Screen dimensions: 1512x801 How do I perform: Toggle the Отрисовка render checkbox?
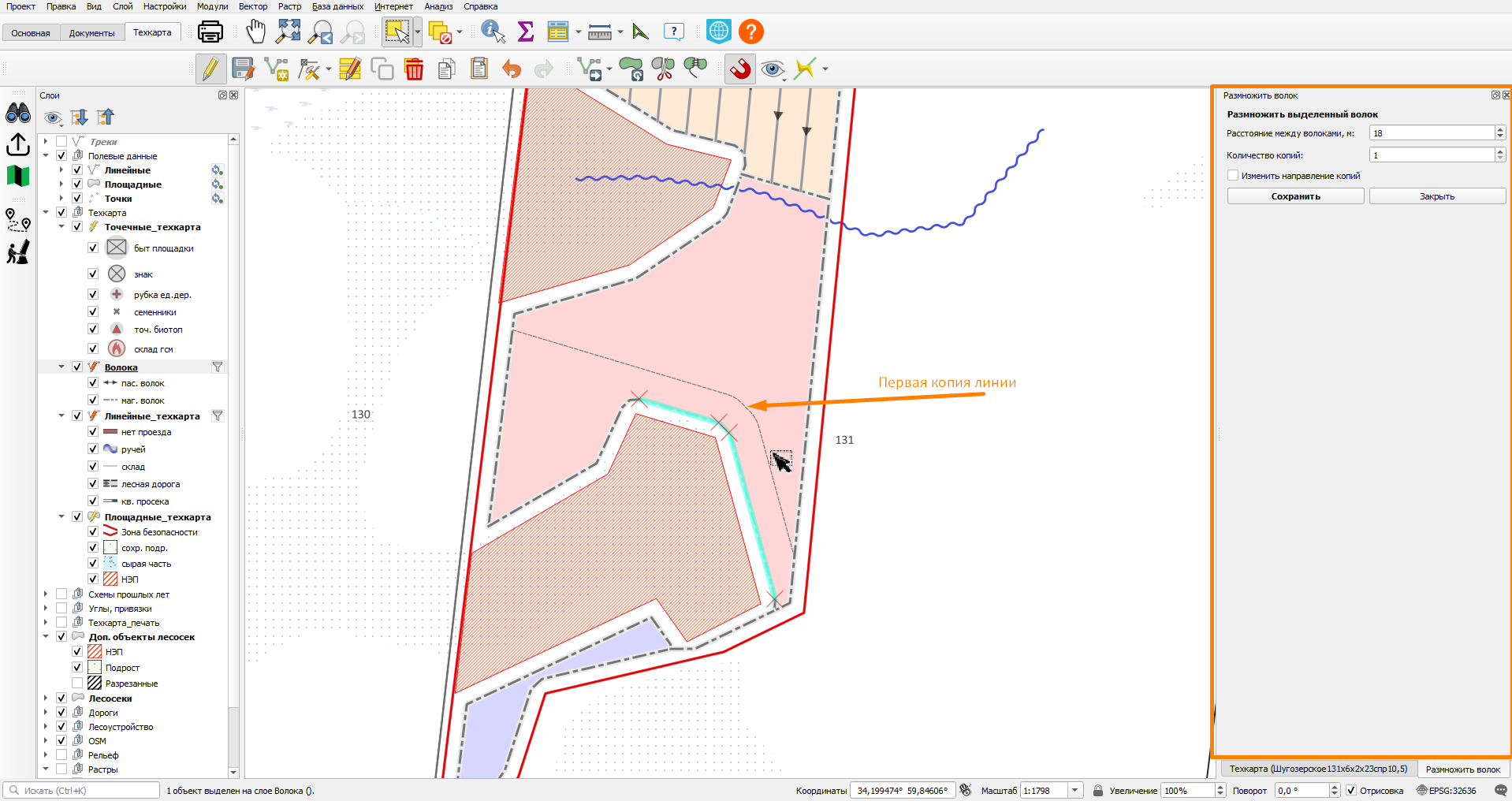click(x=1351, y=791)
